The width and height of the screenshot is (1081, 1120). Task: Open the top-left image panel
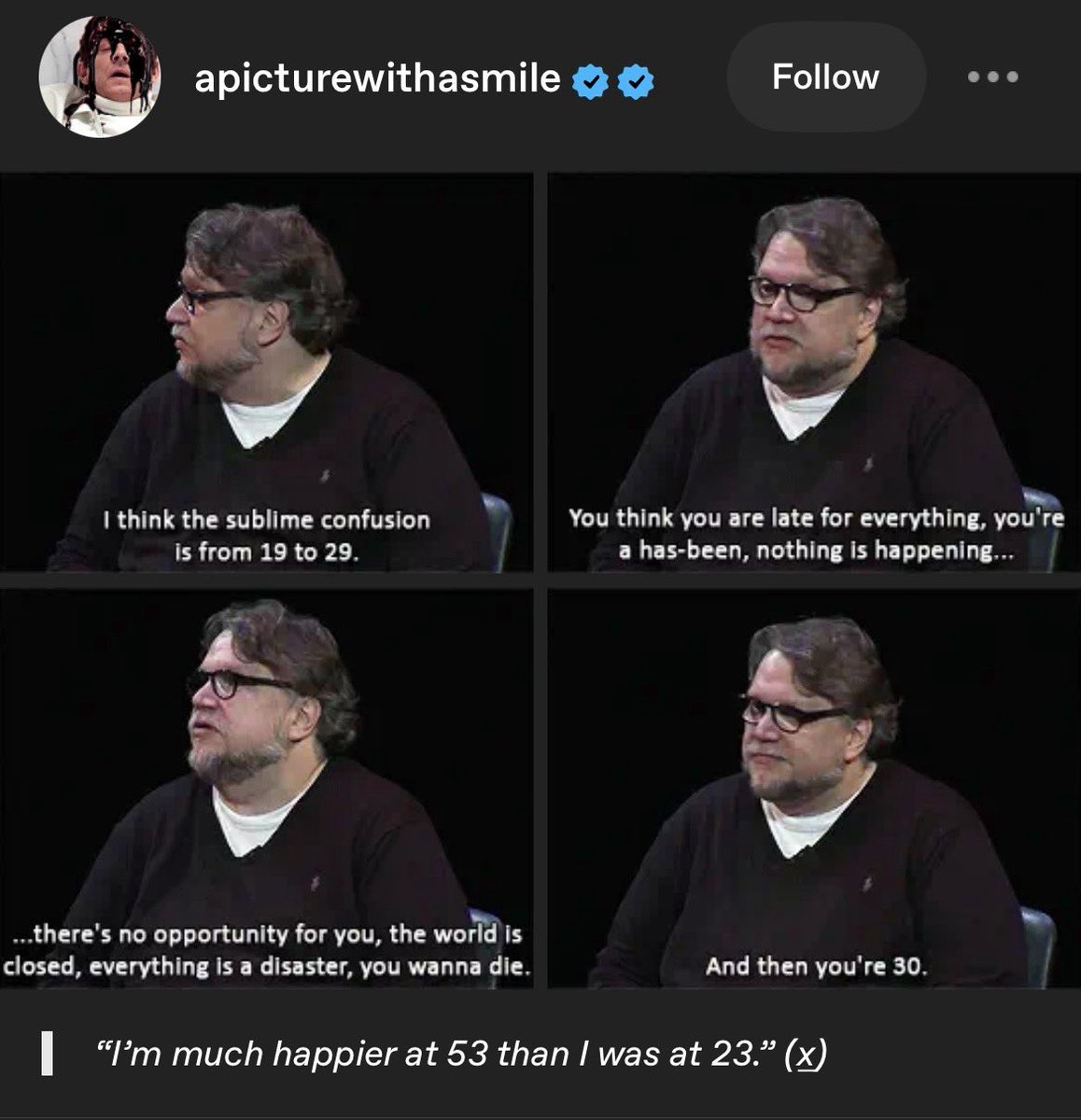266,372
